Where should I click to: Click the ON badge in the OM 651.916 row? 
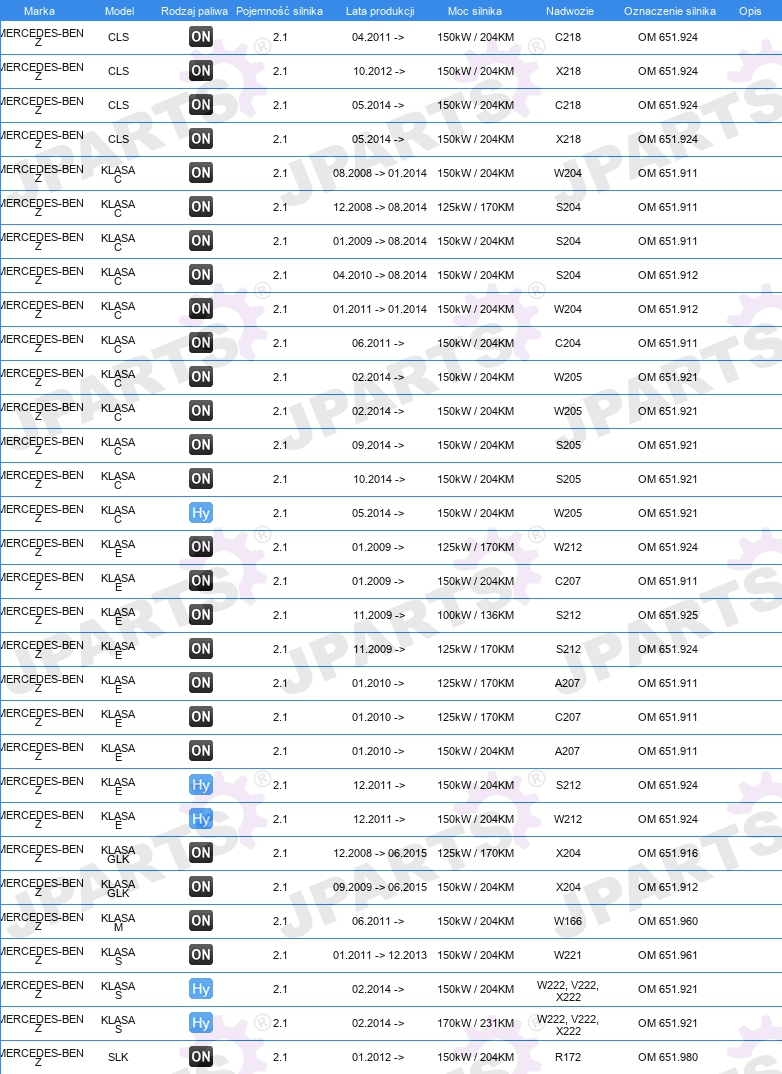click(201, 853)
